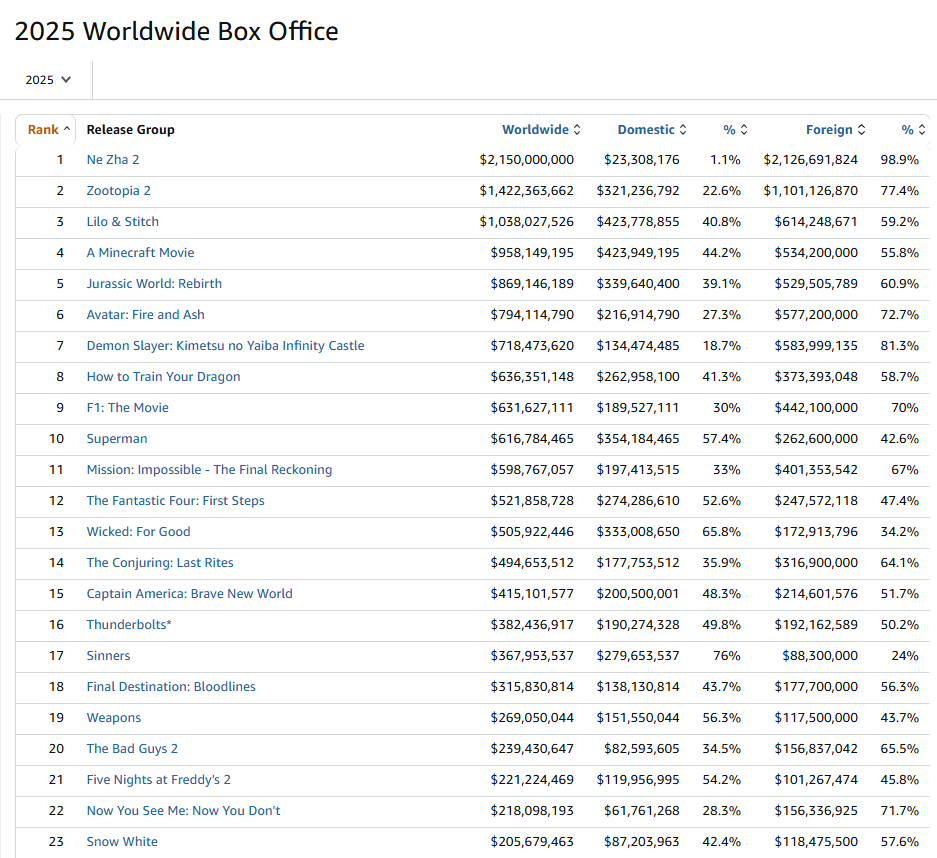The image size is (937, 858).
Task: Open Mission: Impossible - The Final Reckoning
Action: (x=209, y=470)
